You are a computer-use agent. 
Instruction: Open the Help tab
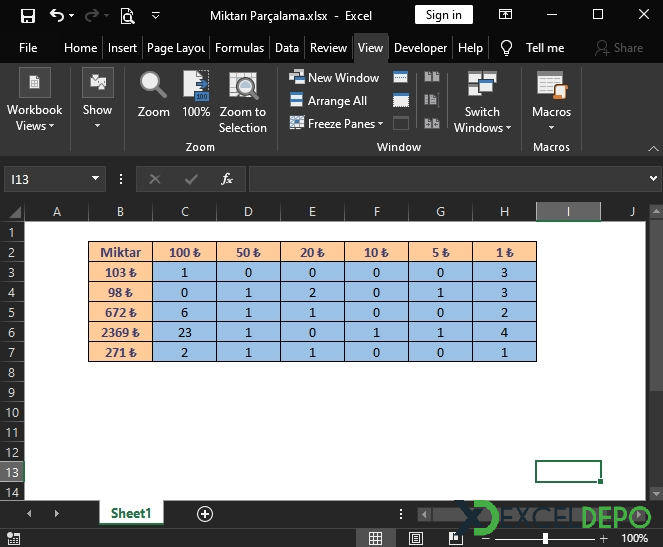(470, 48)
